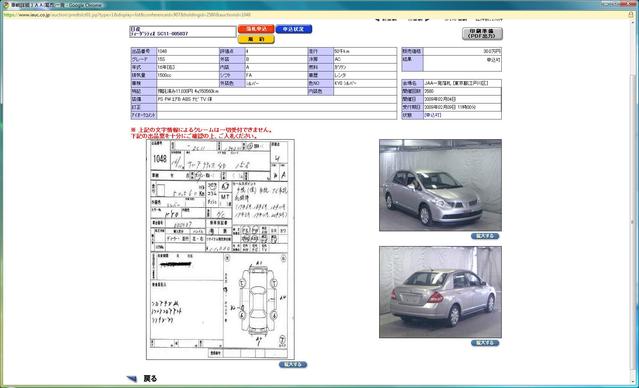
Task: Enlarge the front view car photo
Action: [x=485, y=236]
